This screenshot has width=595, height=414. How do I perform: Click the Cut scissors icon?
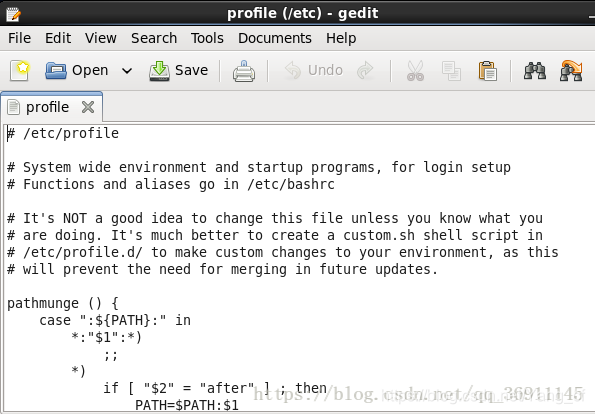pos(415,71)
